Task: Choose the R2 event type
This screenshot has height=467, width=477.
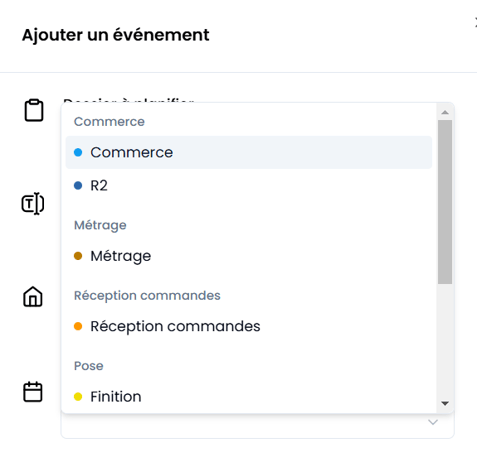Action: (249, 186)
